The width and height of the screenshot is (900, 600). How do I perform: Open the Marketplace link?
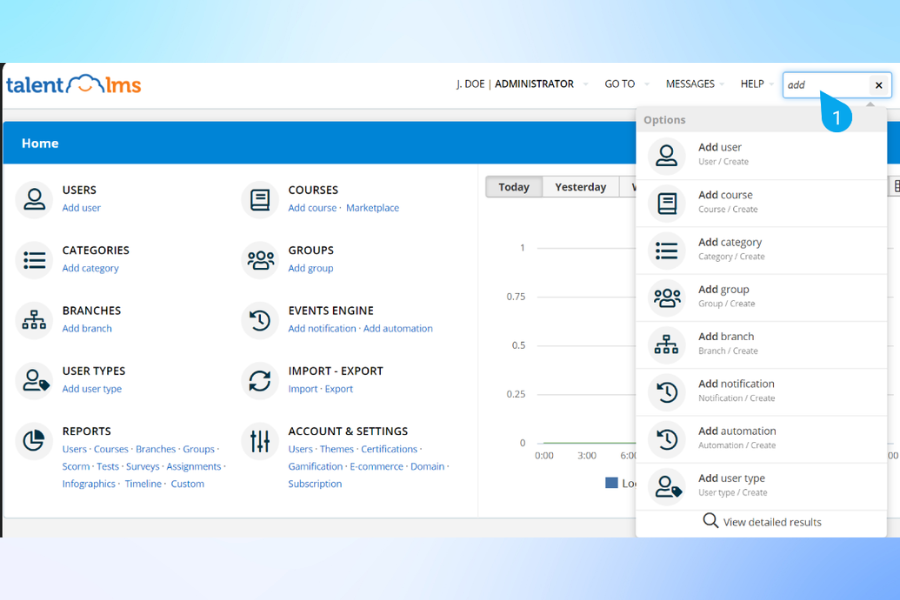tap(372, 208)
